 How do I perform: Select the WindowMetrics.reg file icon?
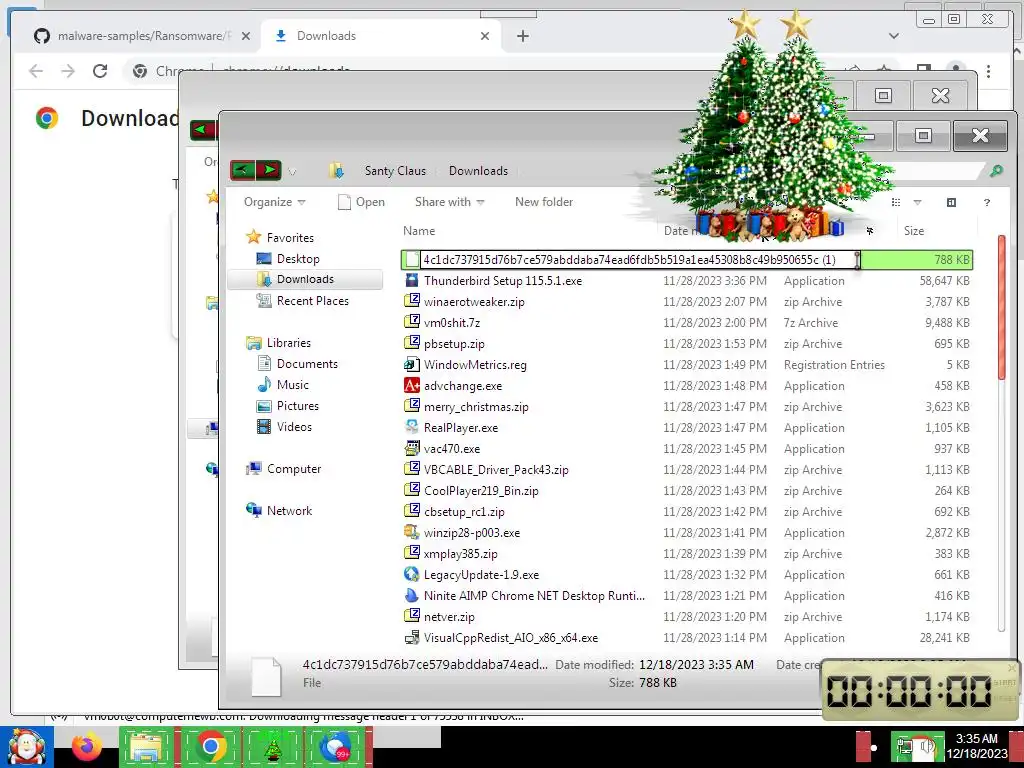tap(412, 364)
